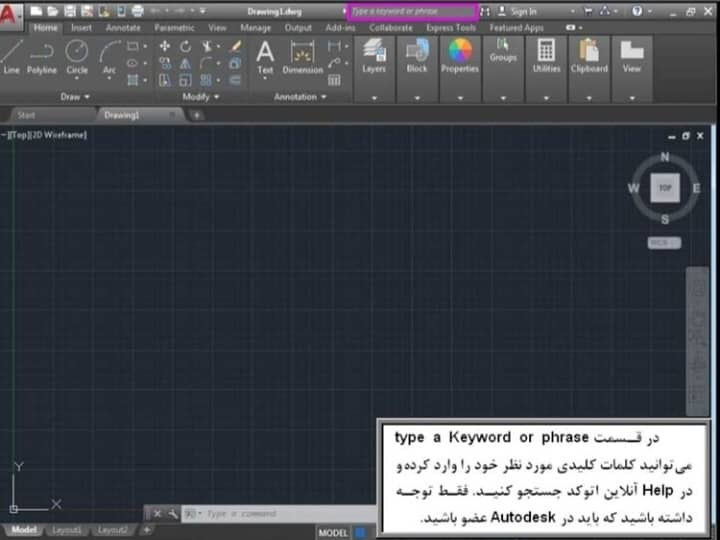Switch to the Express Tools tab
The height and width of the screenshot is (540, 720).
451,28
